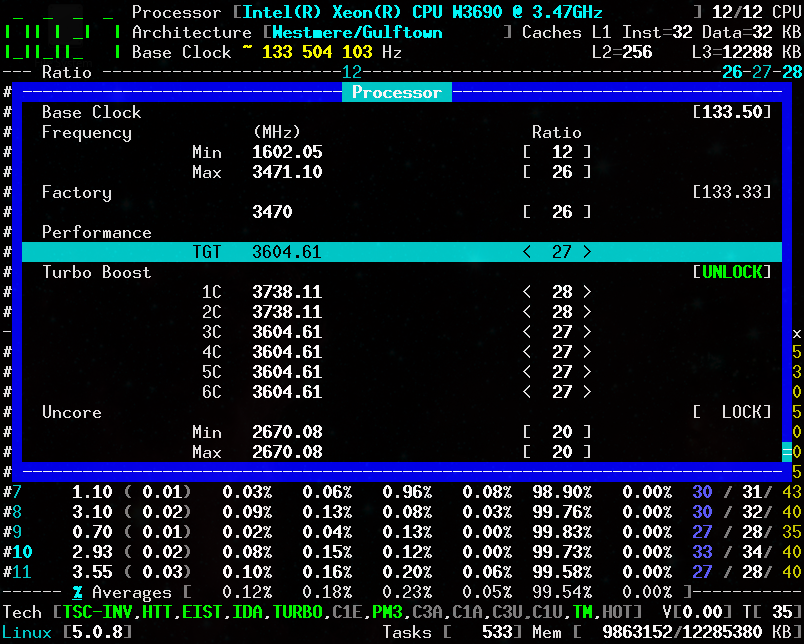Select core #9 row
Screen dimensions: 804x644
(402, 532)
